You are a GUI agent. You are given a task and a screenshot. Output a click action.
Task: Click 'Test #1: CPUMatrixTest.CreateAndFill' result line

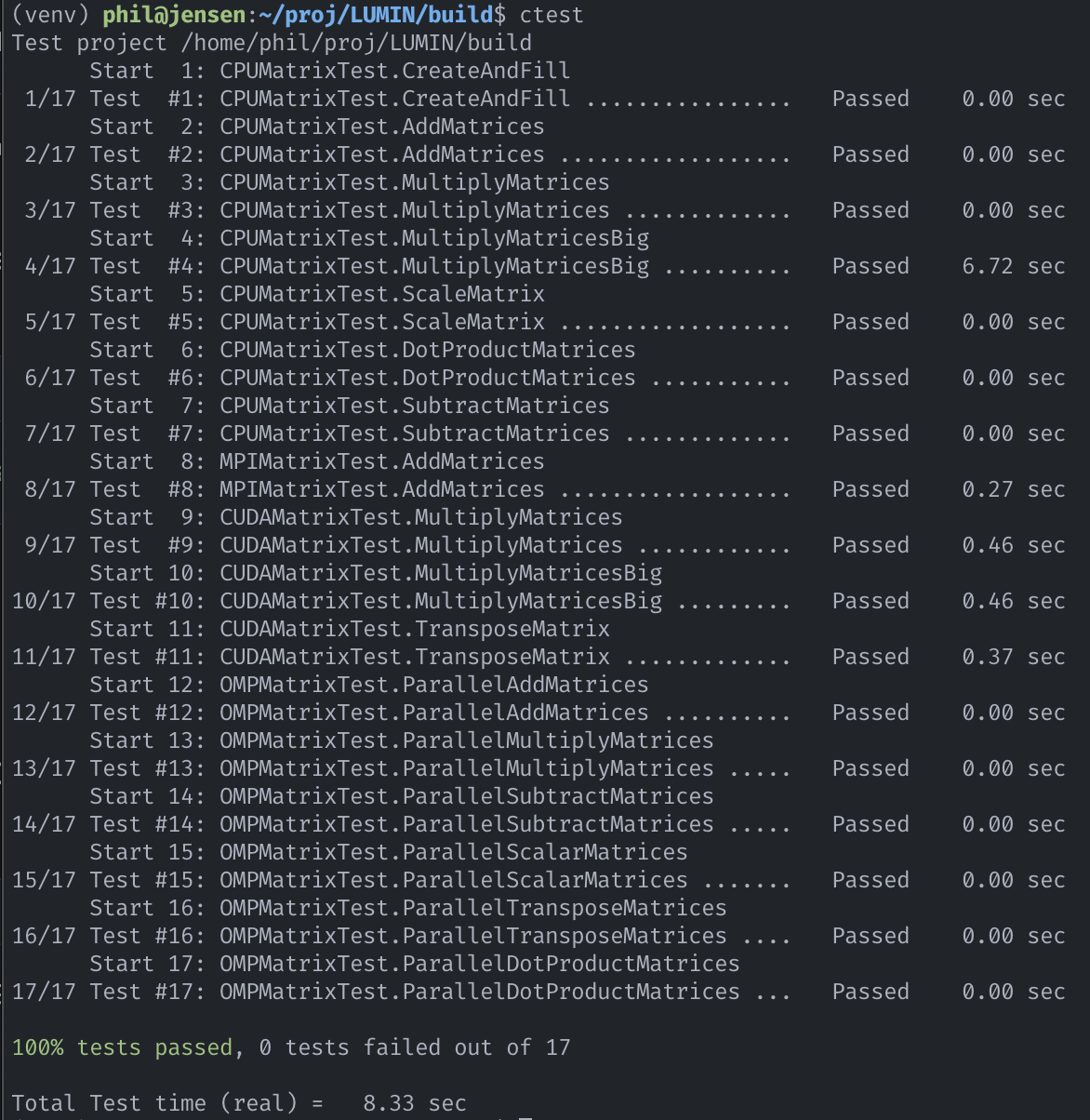pyautogui.click(x=545, y=99)
